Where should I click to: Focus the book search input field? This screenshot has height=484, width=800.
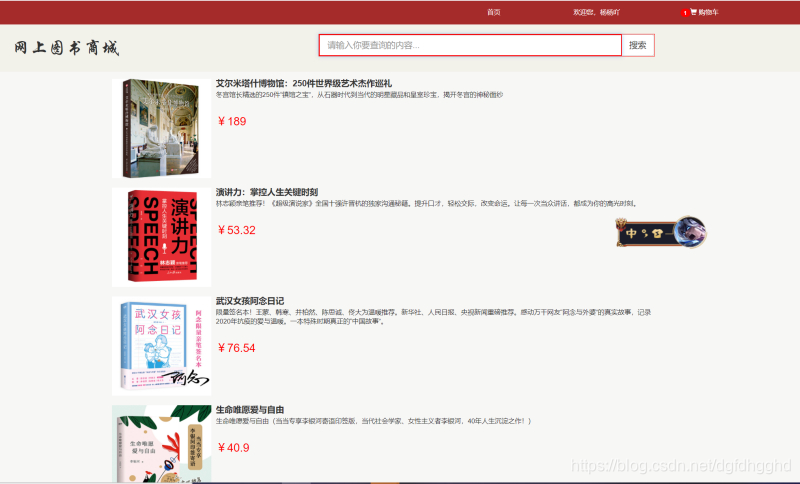pos(470,45)
